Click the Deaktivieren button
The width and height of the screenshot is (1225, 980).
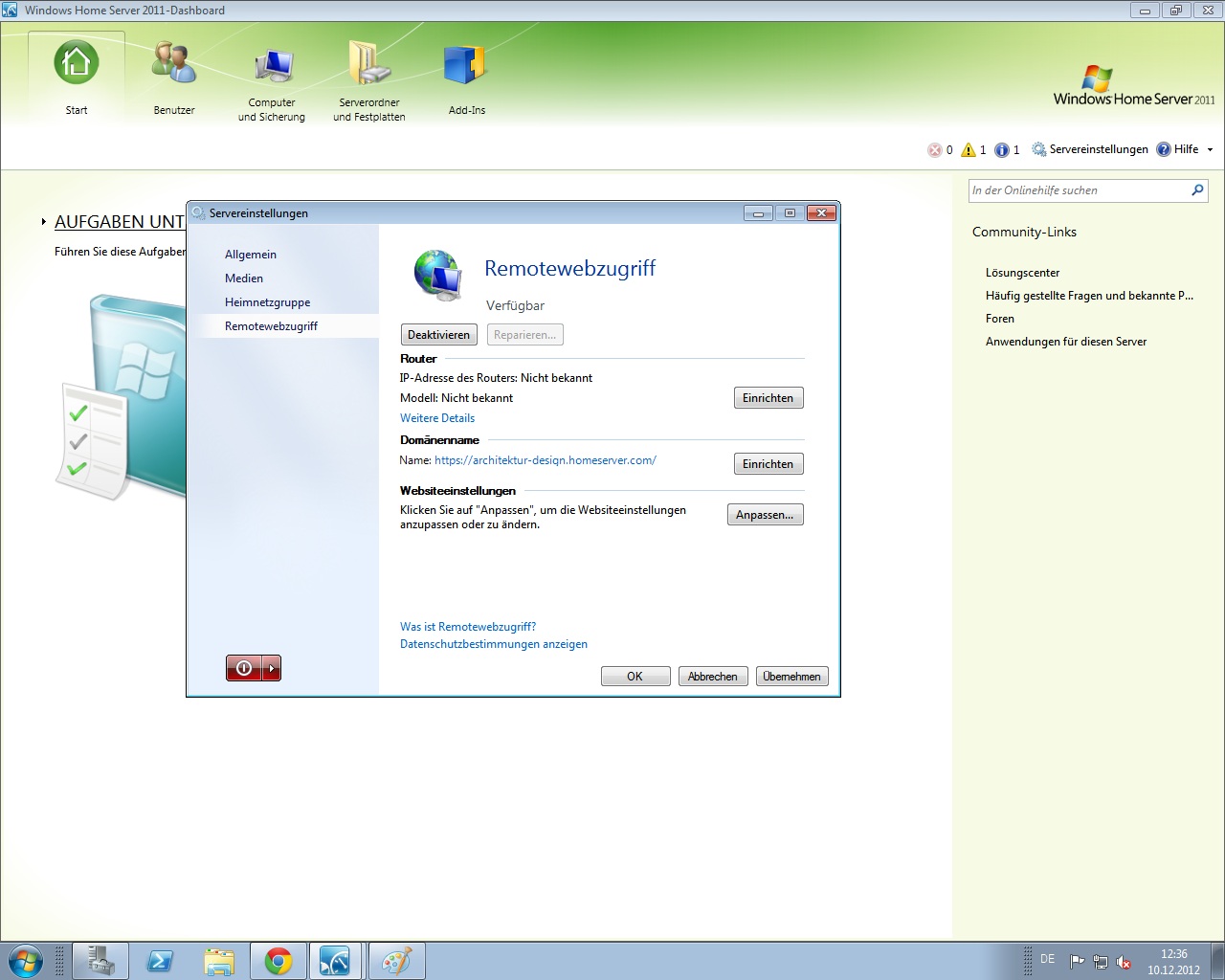pyautogui.click(x=438, y=335)
